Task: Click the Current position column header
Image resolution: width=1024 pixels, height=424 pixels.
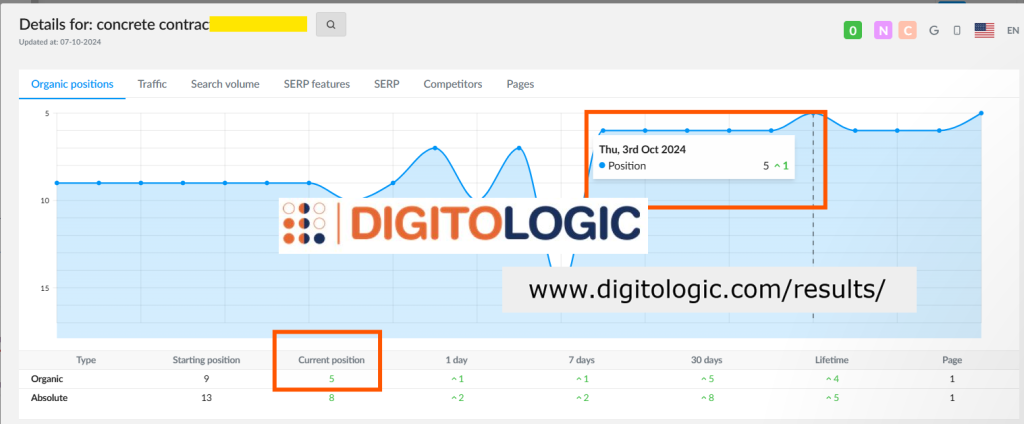Action: pyautogui.click(x=332, y=360)
